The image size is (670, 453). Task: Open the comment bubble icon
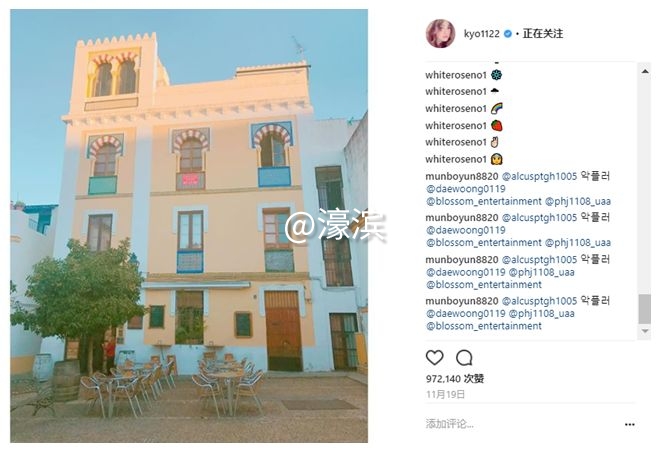[x=464, y=358]
